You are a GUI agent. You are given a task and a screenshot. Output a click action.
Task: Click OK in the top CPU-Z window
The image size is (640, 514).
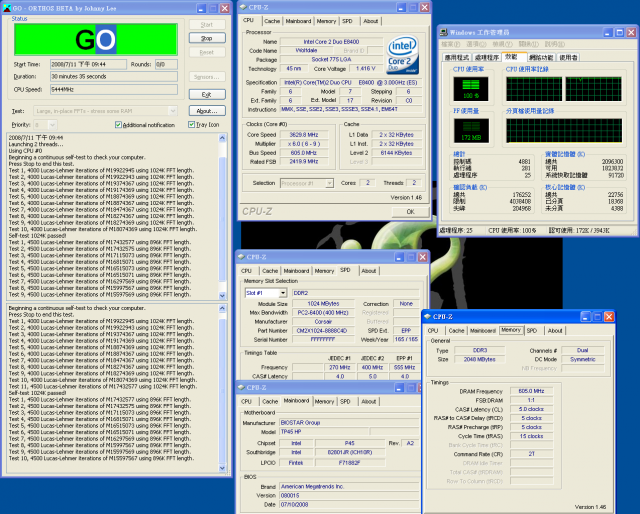pyautogui.click(x=410, y=211)
